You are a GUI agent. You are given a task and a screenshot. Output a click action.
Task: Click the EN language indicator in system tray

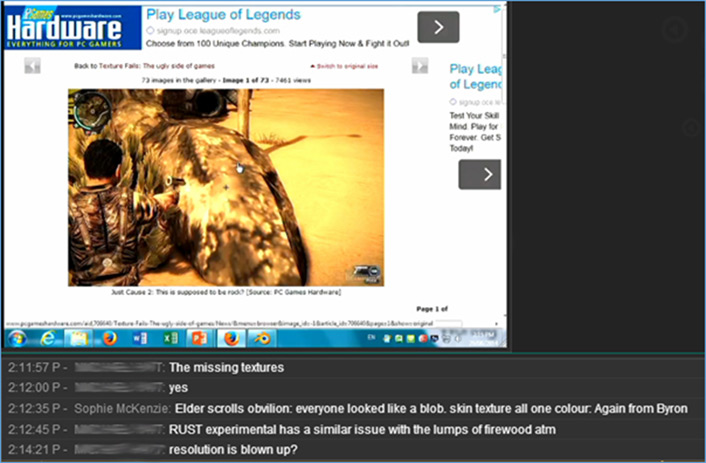371,337
